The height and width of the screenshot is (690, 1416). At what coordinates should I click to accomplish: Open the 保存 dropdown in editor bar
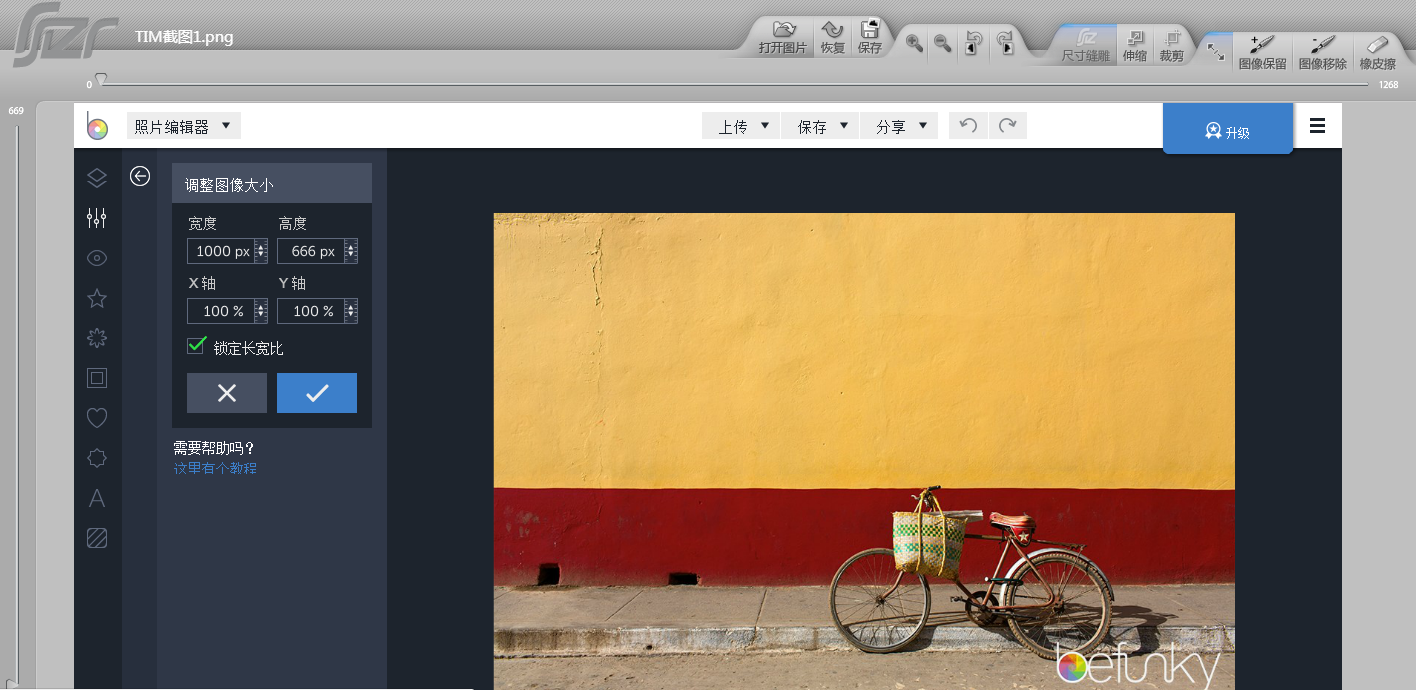click(821, 126)
